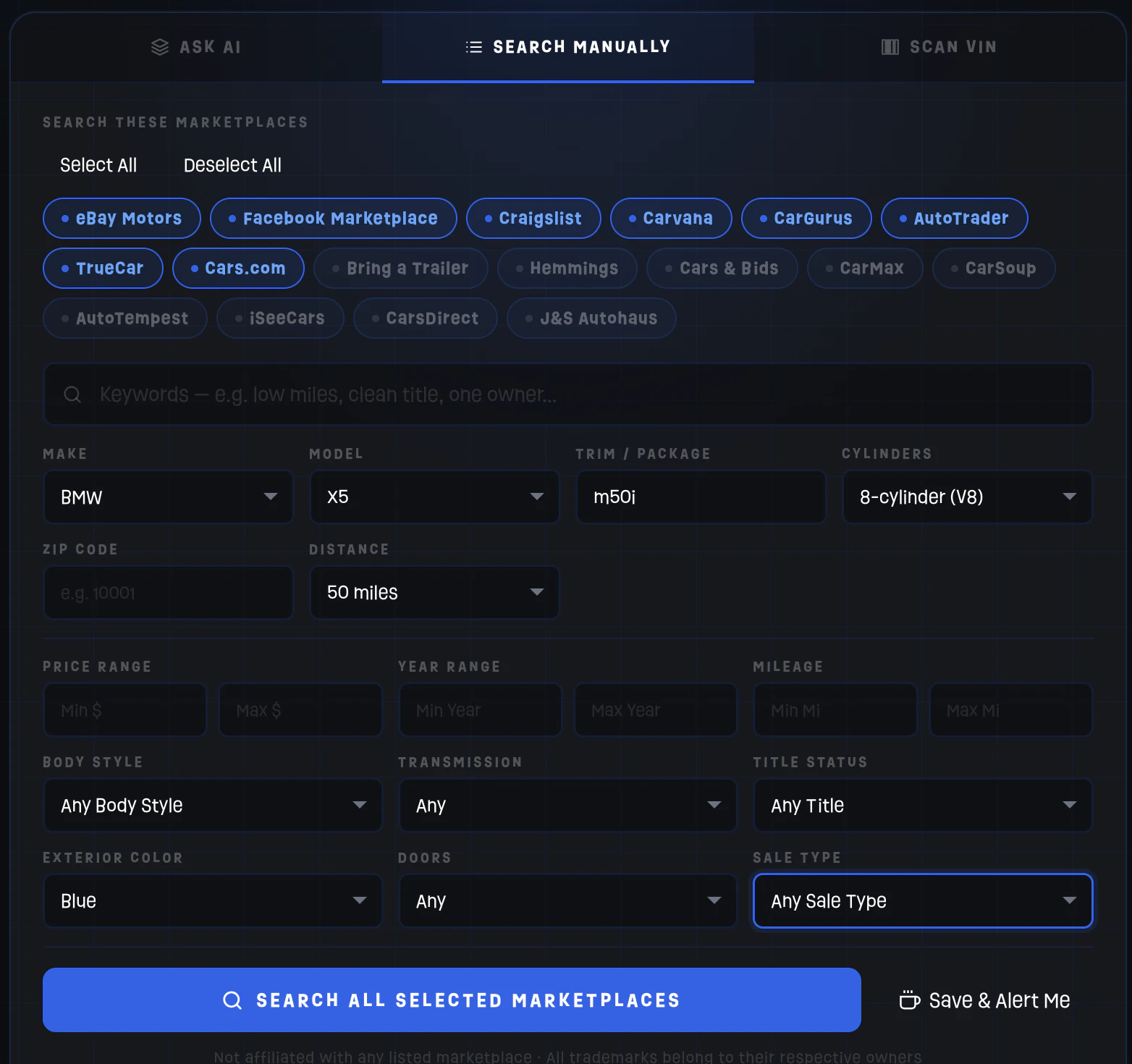Viewport: 1132px width, 1064px height.
Task: Switch to the Ask AI tab
Action: [x=196, y=47]
